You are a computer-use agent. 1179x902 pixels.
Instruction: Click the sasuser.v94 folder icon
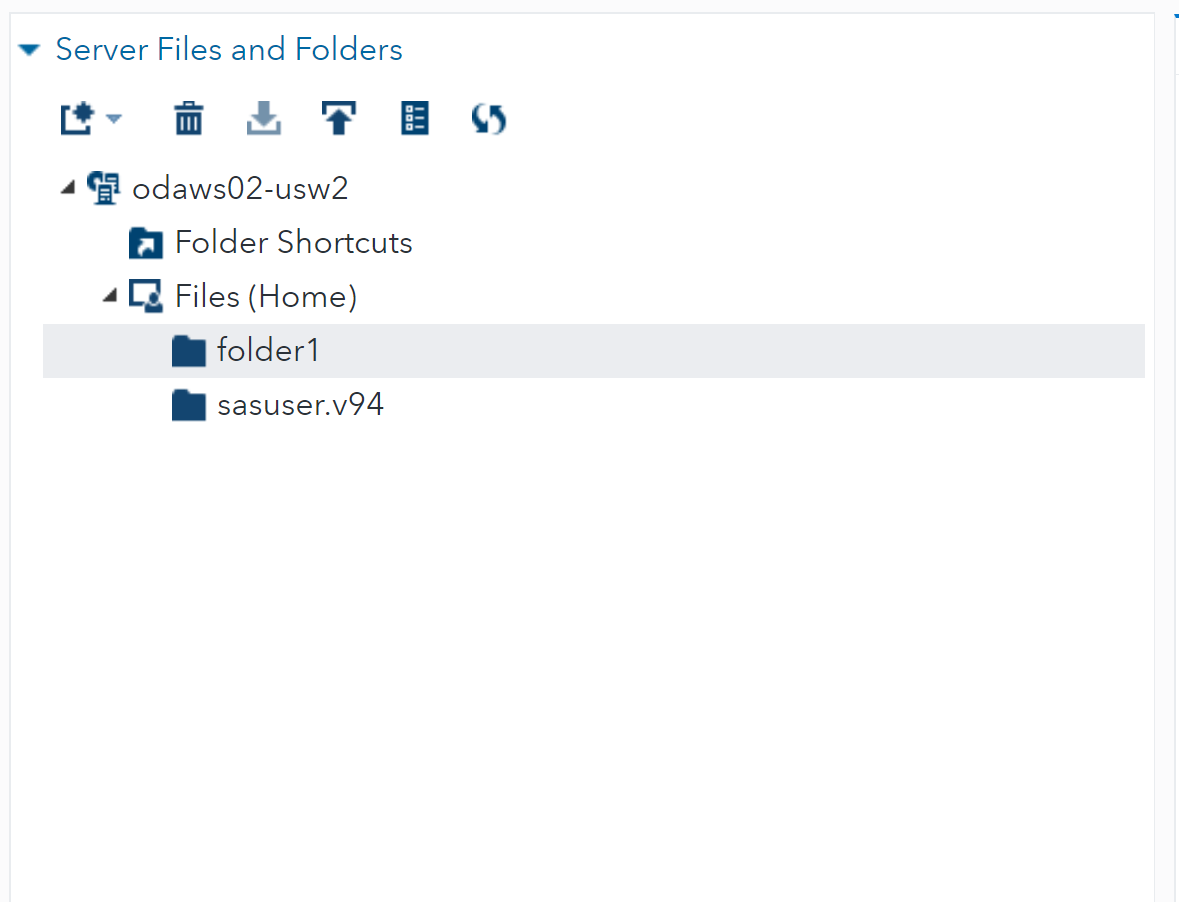pyautogui.click(x=189, y=404)
